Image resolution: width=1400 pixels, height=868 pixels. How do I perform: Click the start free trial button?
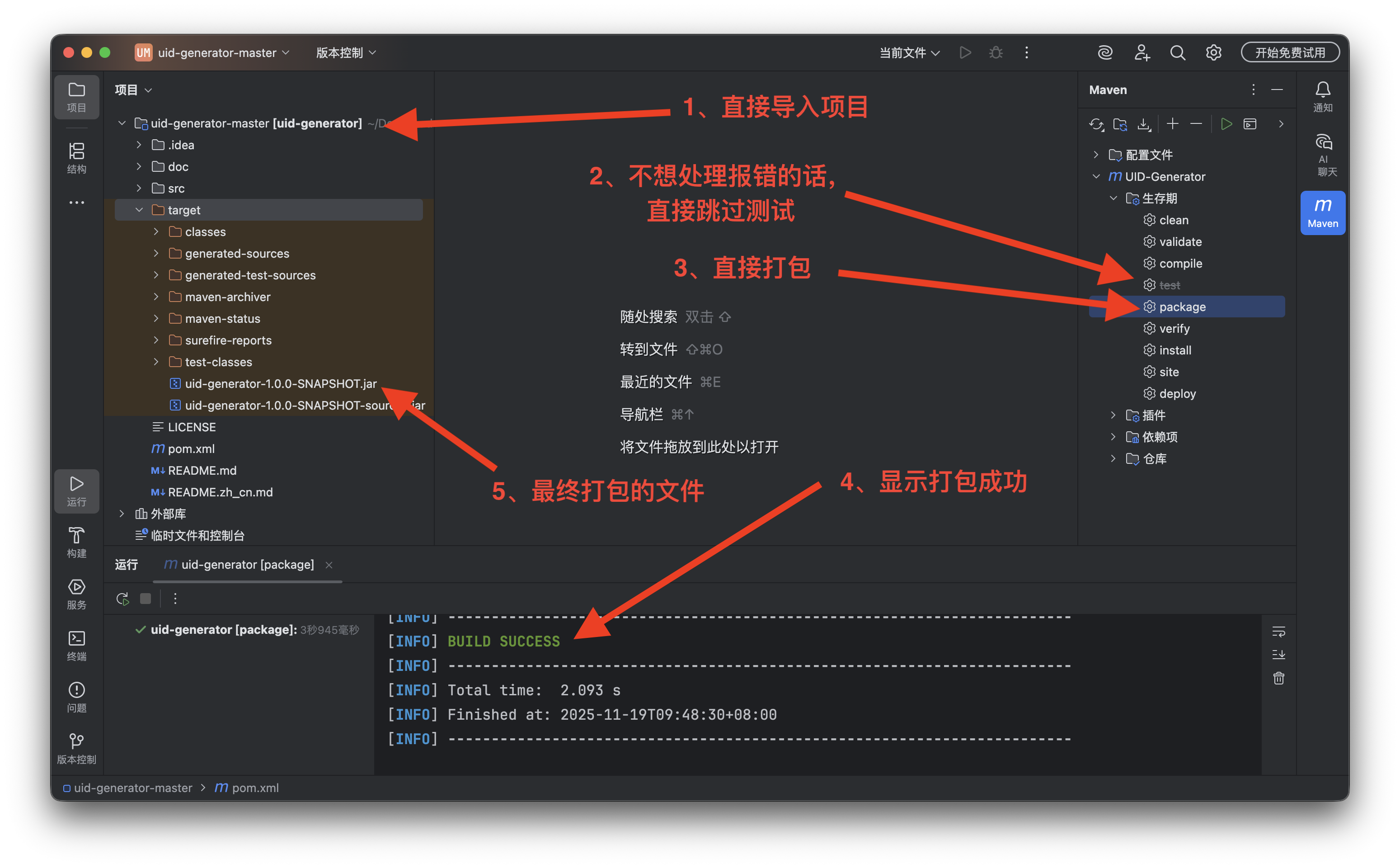[x=1290, y=53]
